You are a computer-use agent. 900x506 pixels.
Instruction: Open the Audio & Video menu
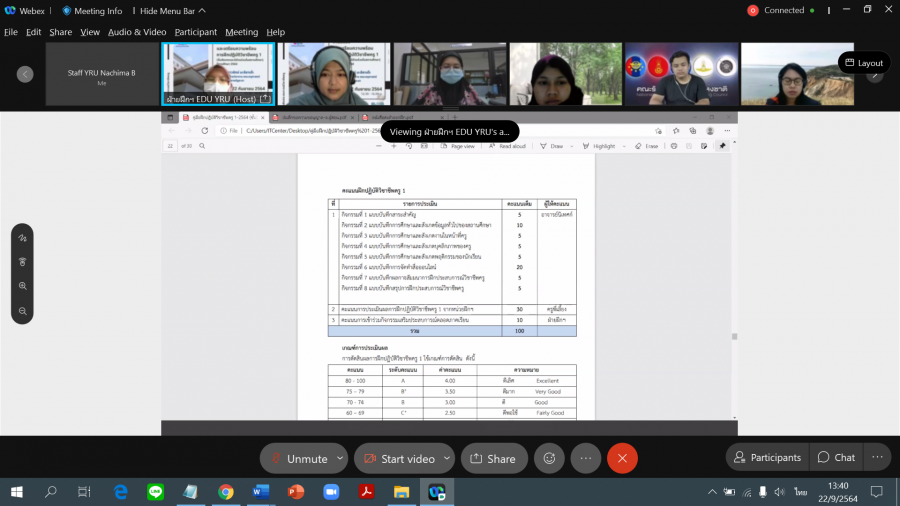[137, 32]
